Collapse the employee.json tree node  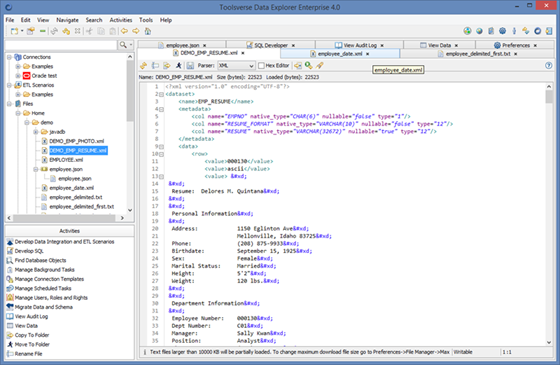tap(36, 169)
